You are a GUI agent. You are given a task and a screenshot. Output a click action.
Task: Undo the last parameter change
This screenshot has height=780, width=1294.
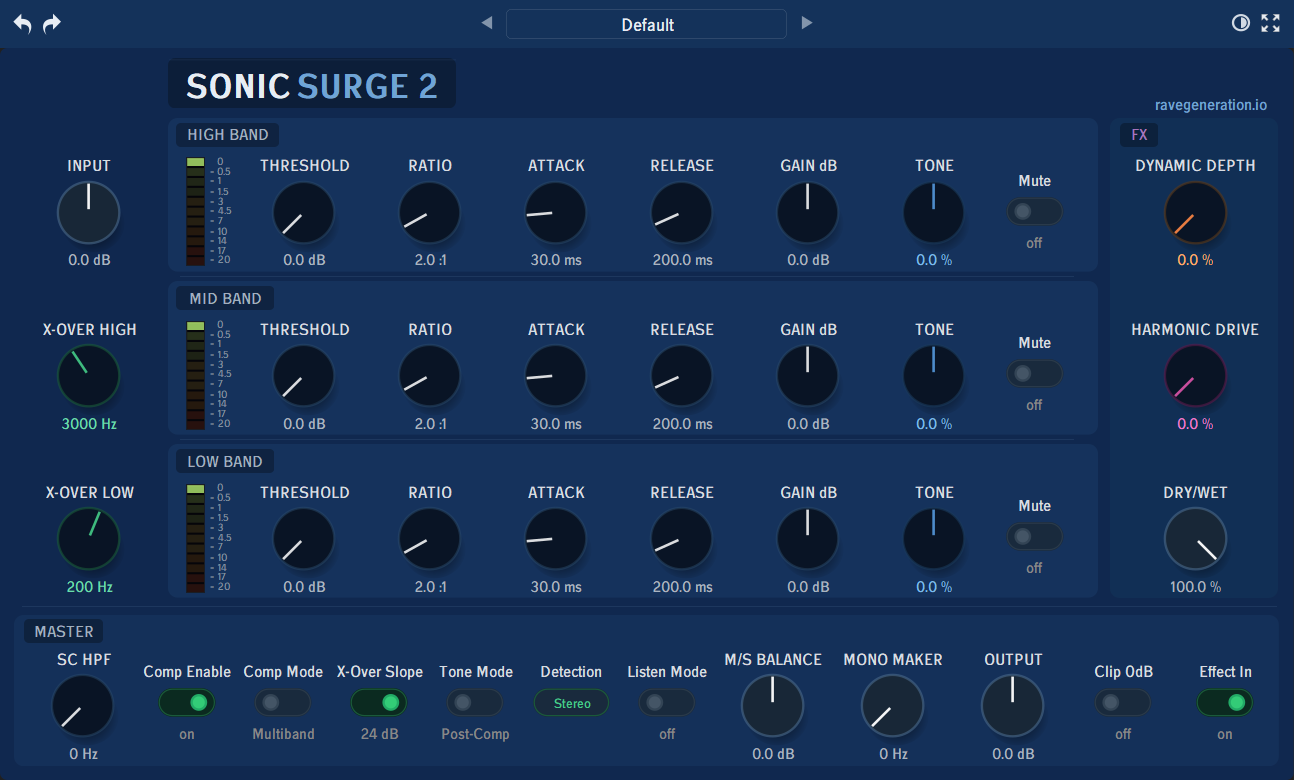point(21,22)
